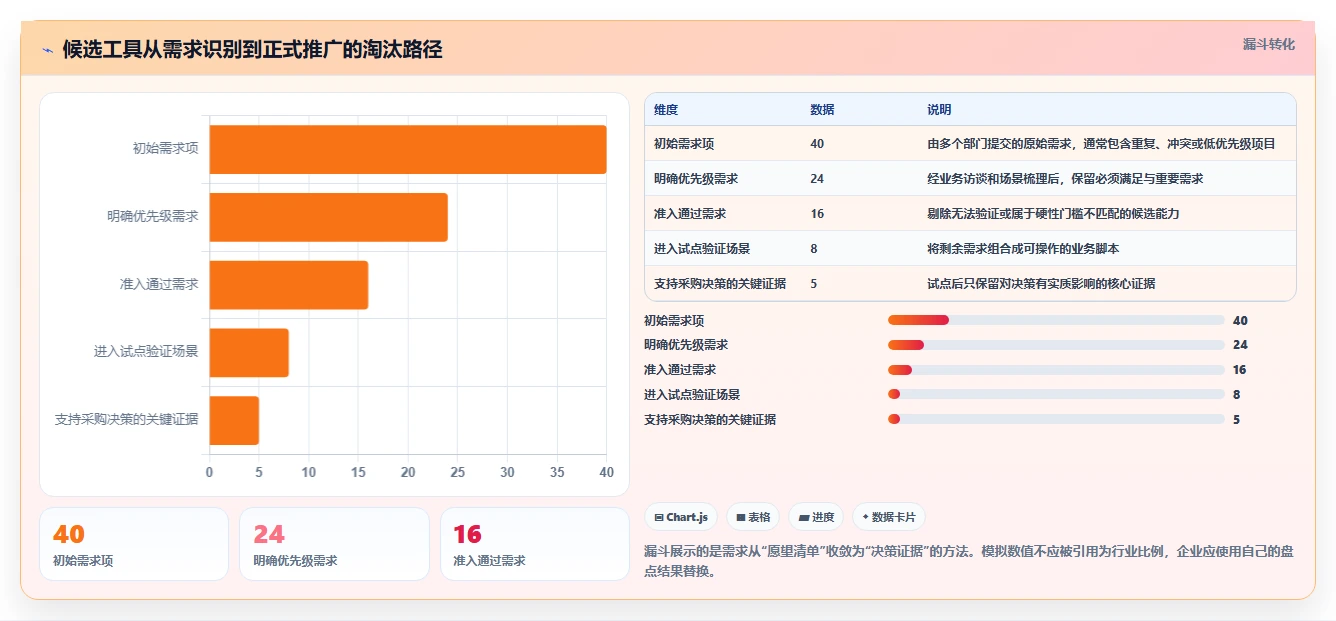This screenshot has width=1336, height=621.
Task: Click the 数据 column header
Action: (822, 110)
